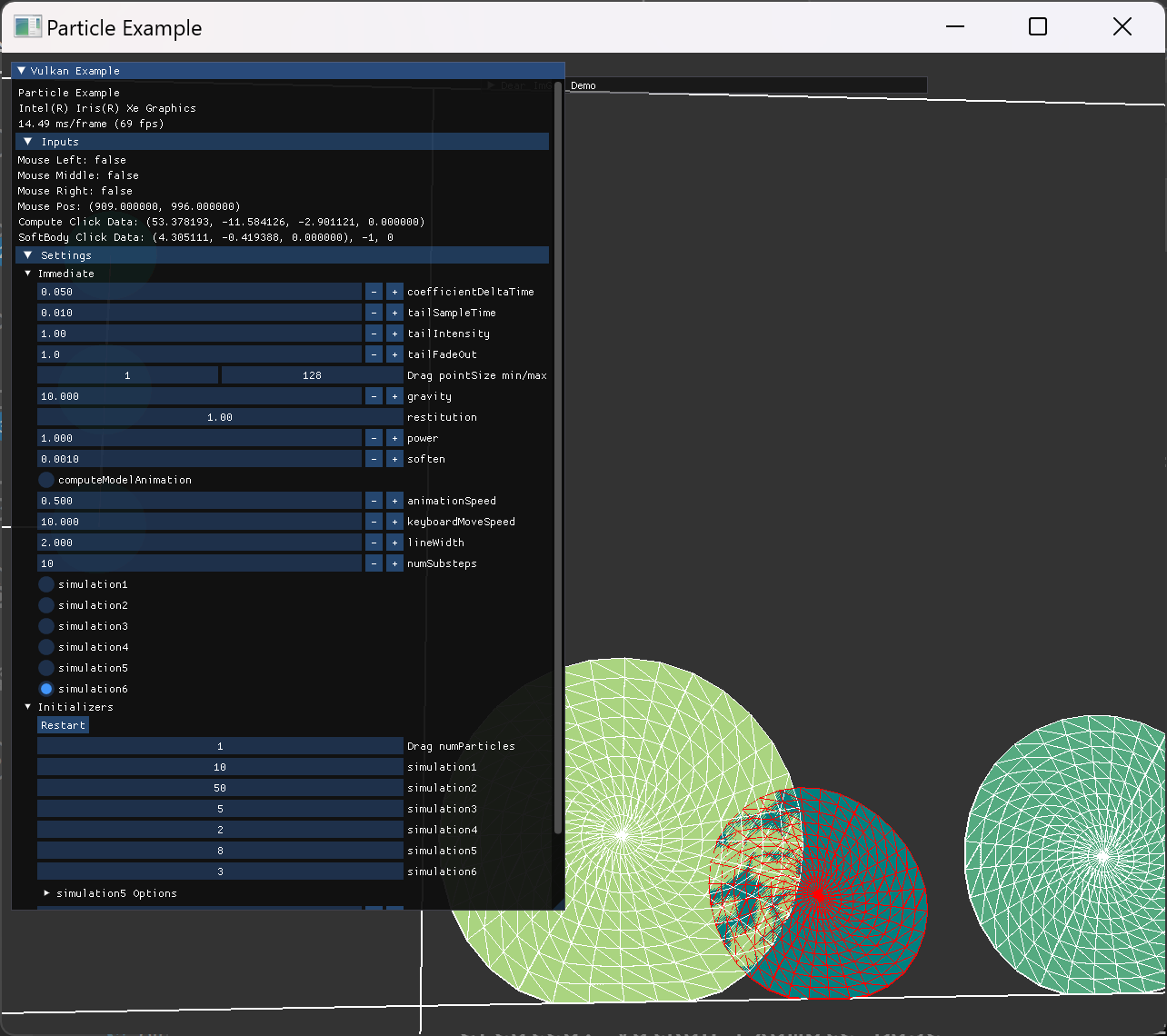Screen dimensions: 1167x1036
Task: Collapse the Initializers tree node
Action: coord(28,707)
